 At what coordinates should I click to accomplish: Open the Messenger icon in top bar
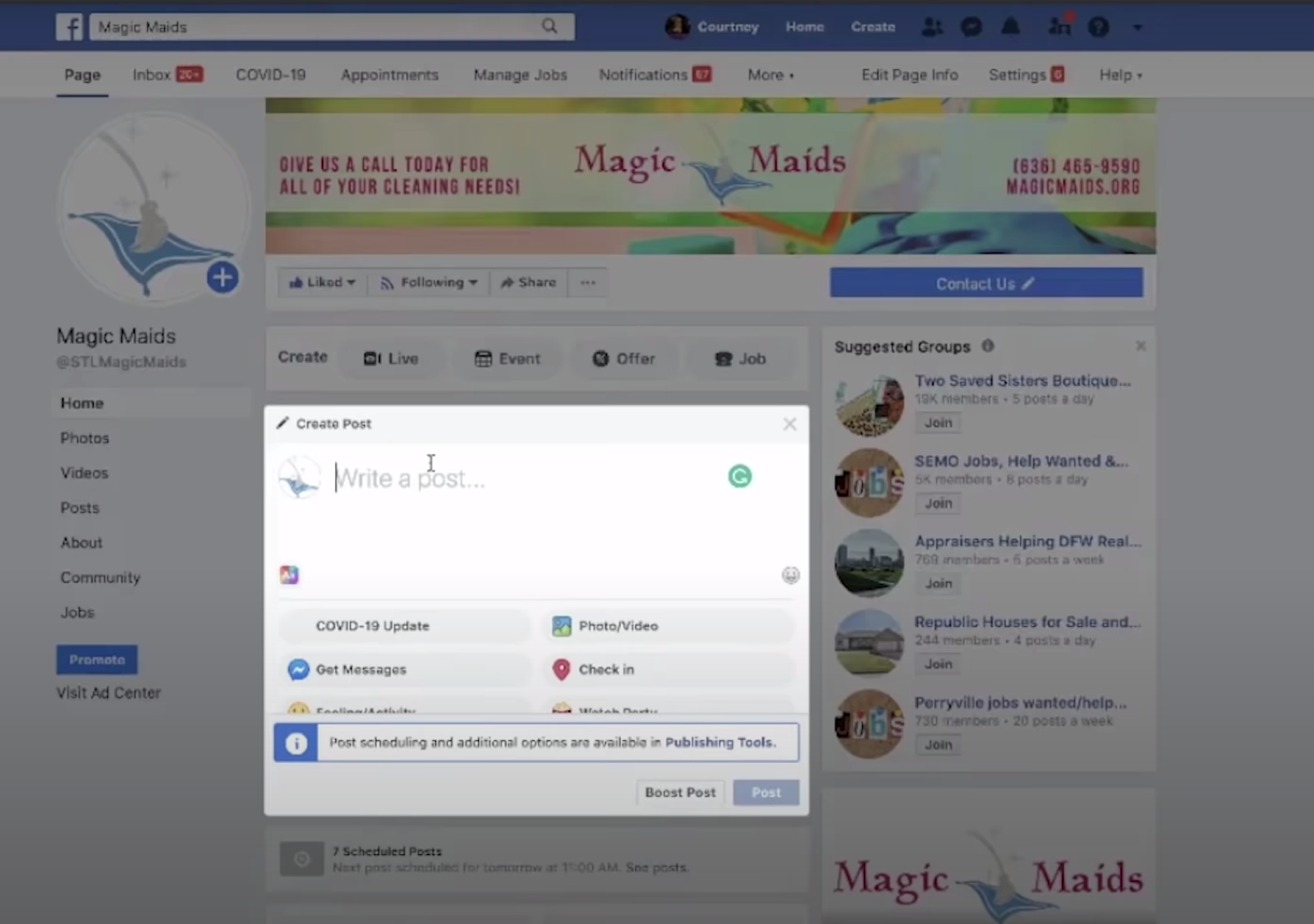[972, 27]
